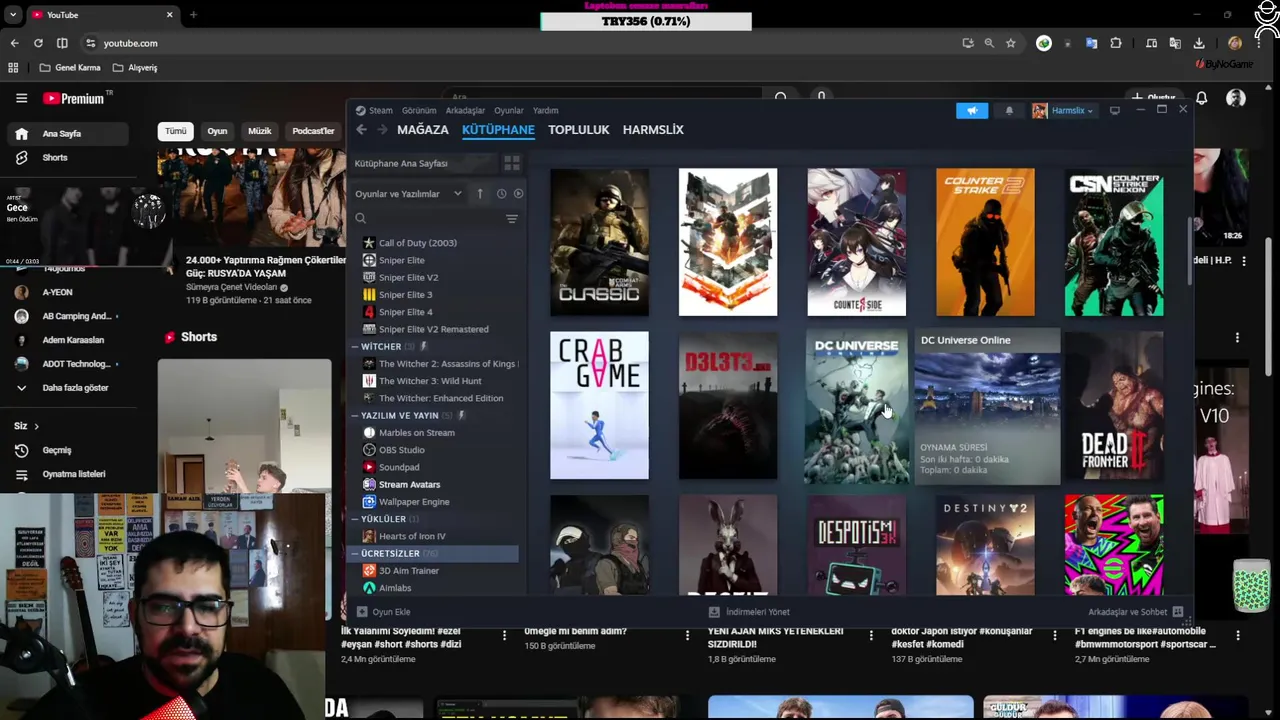This screenshot has width=1280, height=720.
Task: Switch library to collections grid view
Action: 512,163
